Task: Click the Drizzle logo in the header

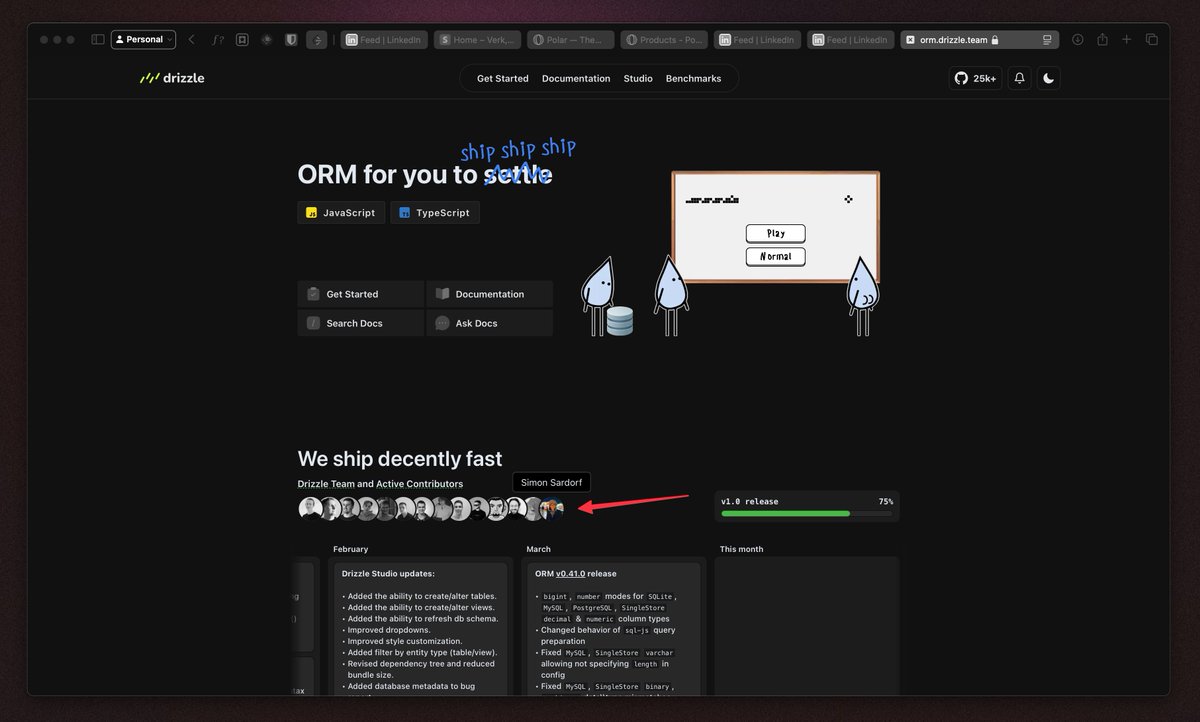Action: (x=171, y=77)
